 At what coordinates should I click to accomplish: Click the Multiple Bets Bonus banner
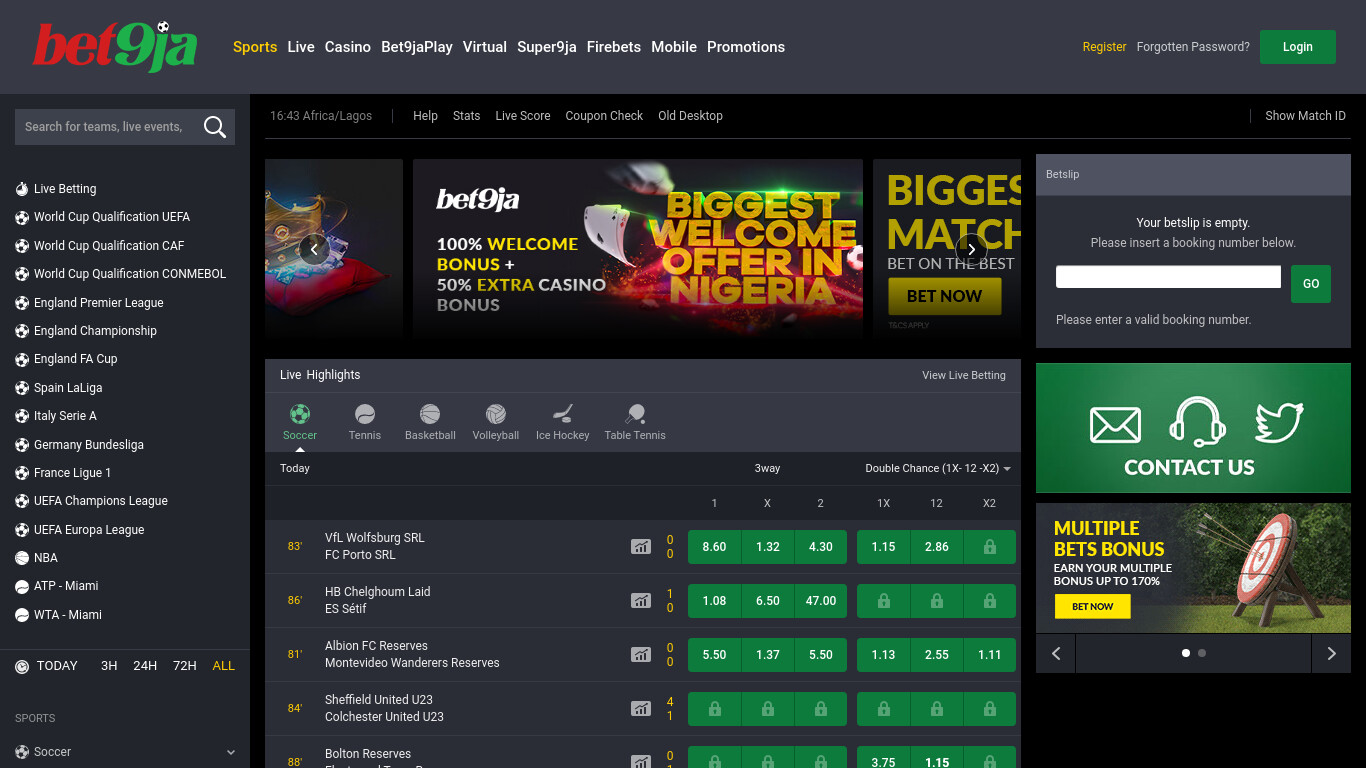pyautogui.click(x=1193, y=568)
